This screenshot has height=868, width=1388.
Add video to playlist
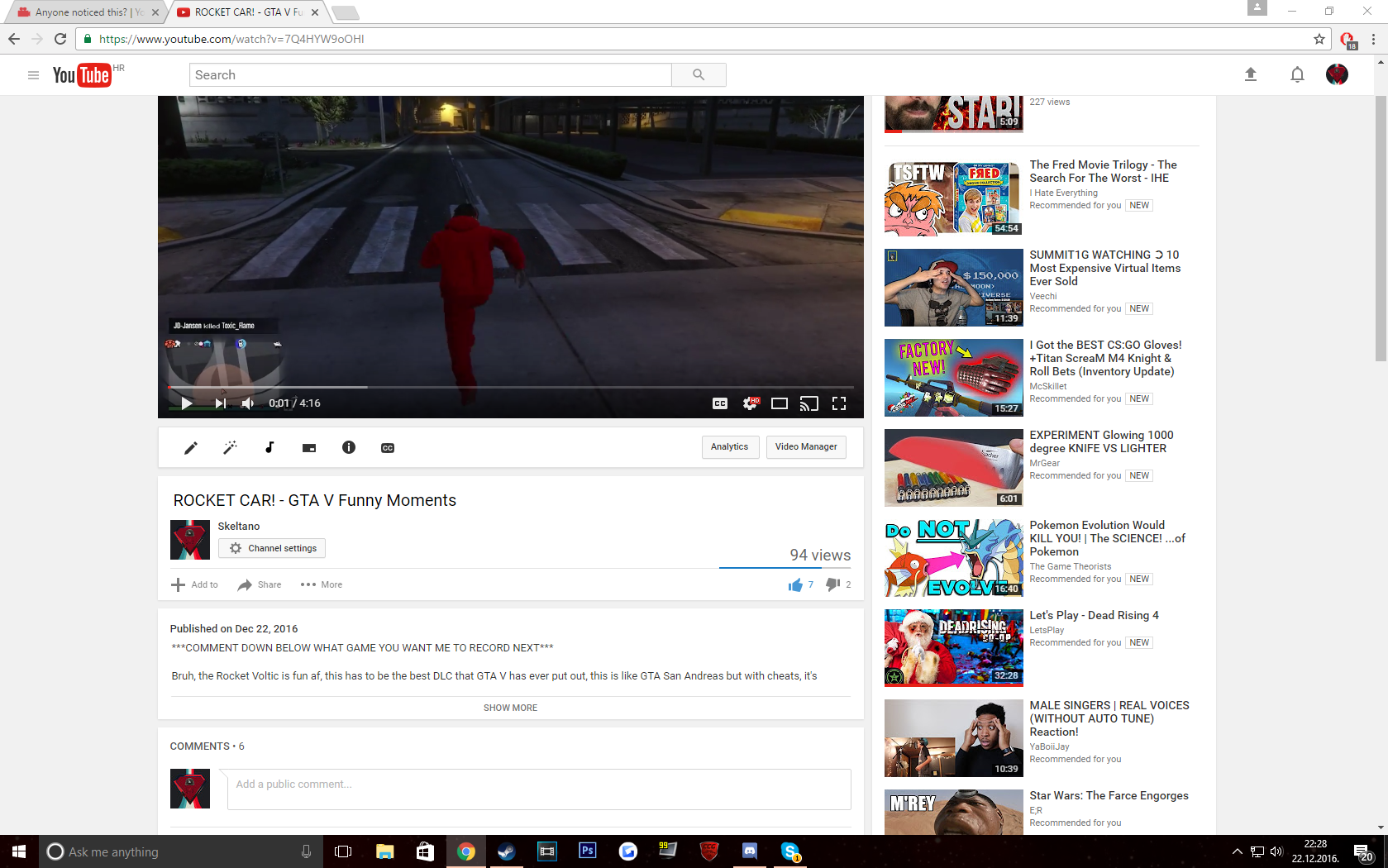pos(195,584)
